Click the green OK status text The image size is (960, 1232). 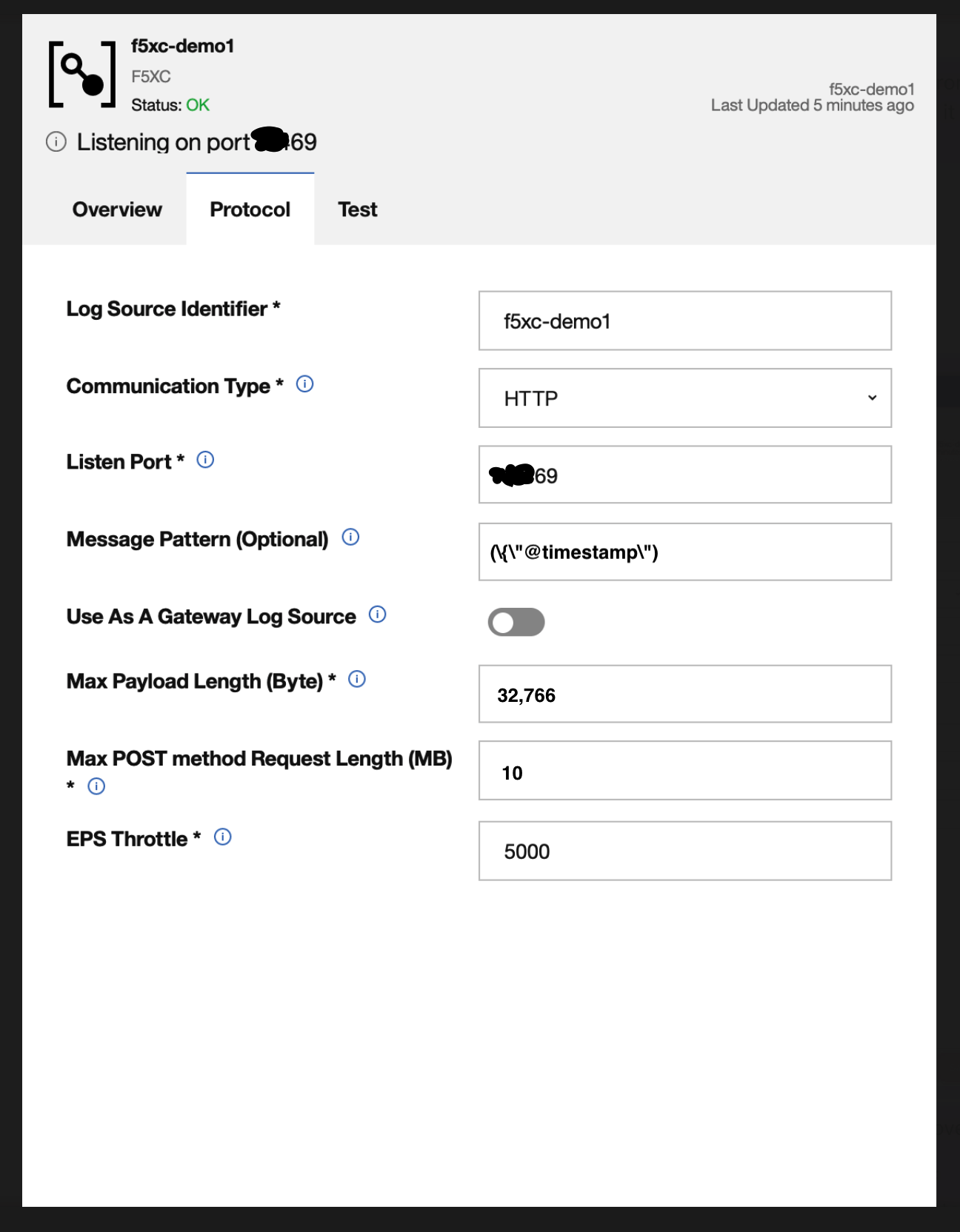click(197, 104)
